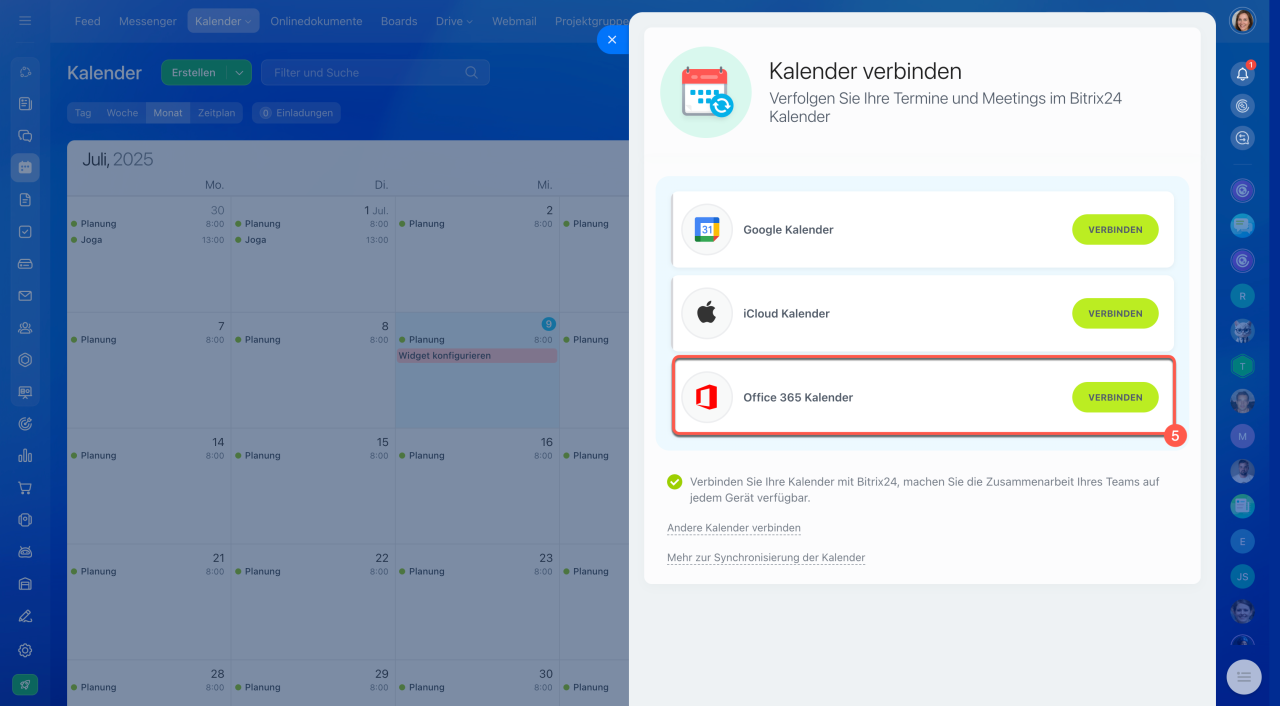
Task: Close the Kalender verbinden side panel
Action: pyautogui.click(x=612, y=40)
